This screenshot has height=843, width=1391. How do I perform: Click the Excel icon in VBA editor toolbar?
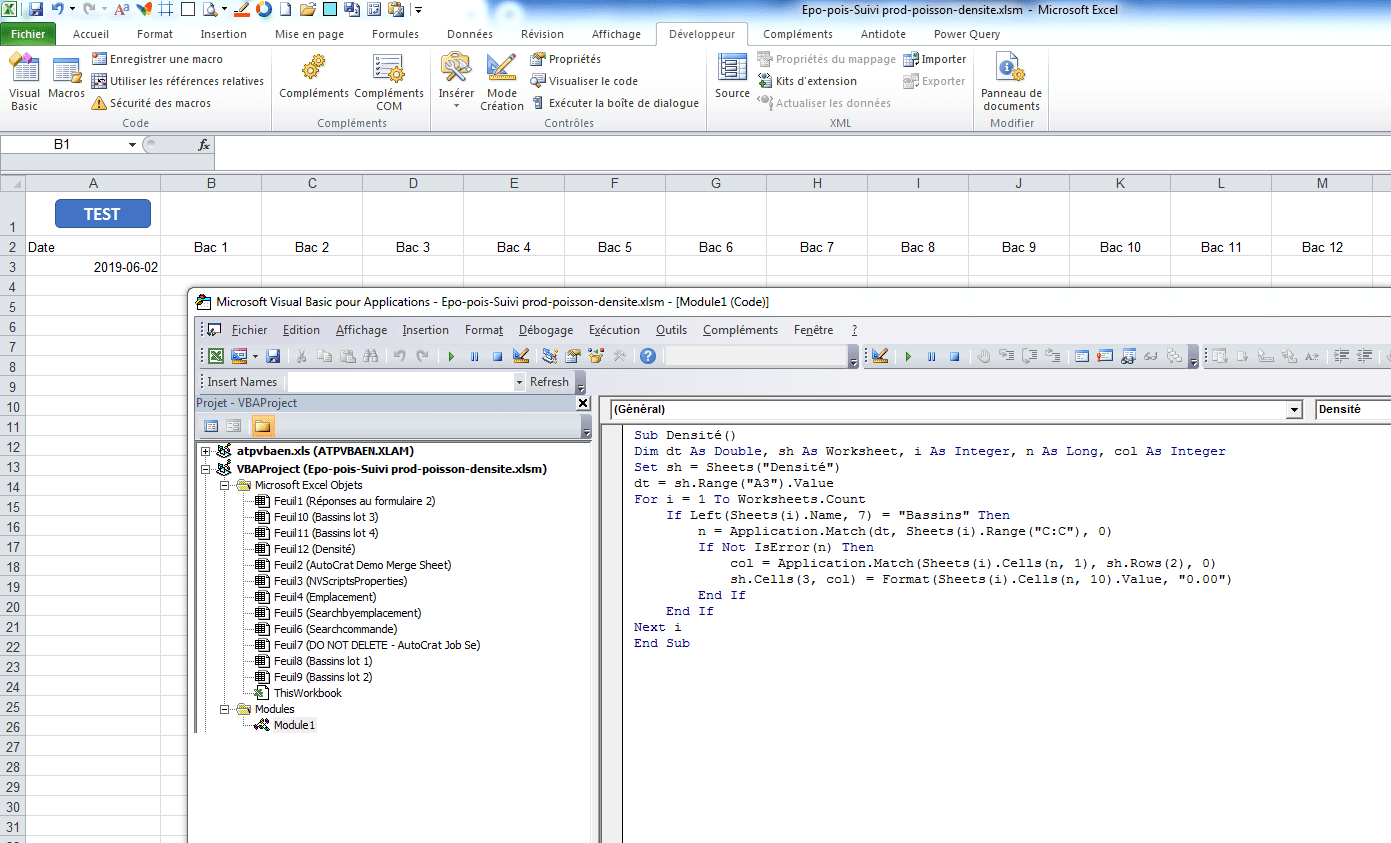pyautogui.click(x=216, y=356)
